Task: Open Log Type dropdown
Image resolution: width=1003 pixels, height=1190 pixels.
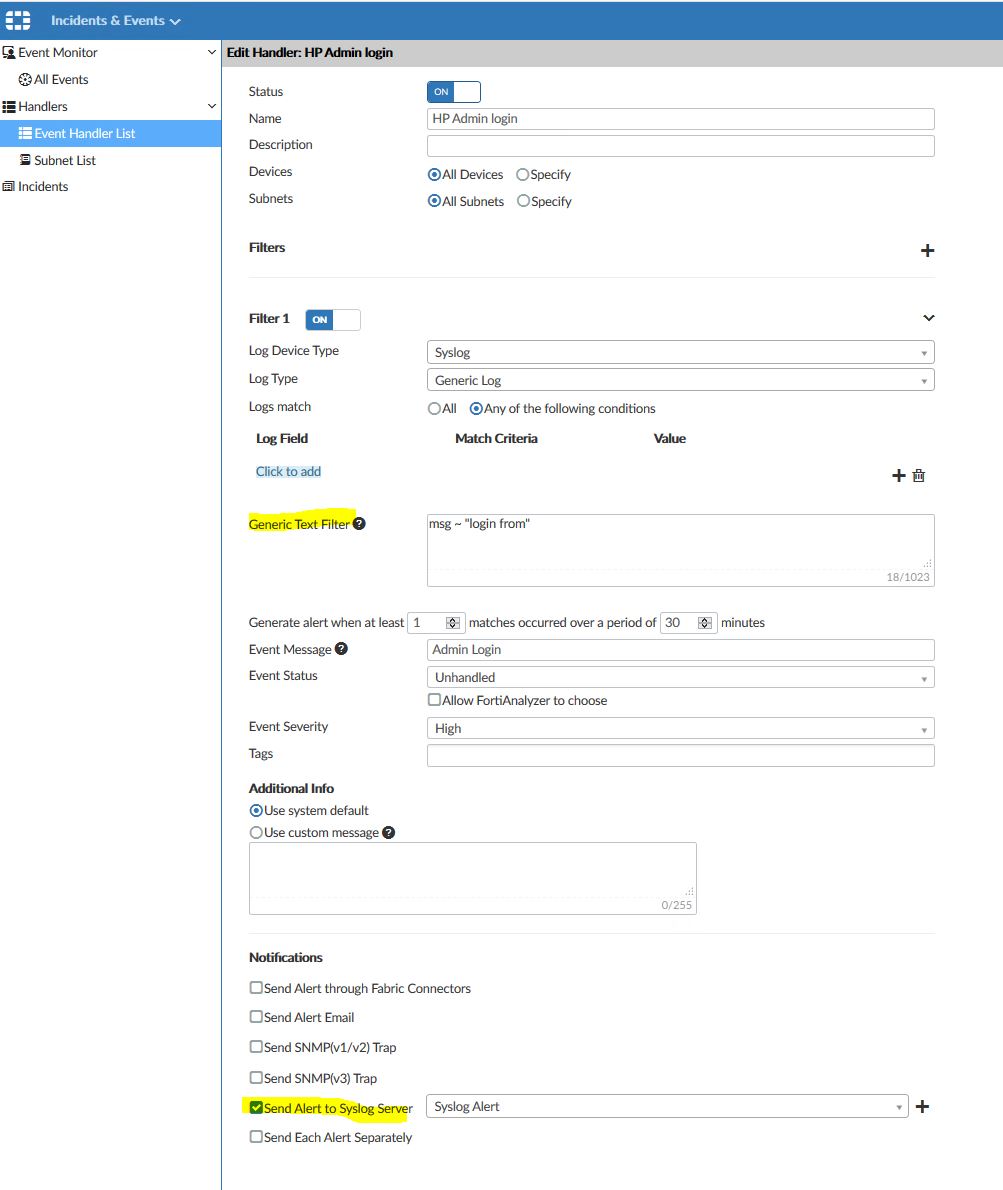Action: (681, 380)
